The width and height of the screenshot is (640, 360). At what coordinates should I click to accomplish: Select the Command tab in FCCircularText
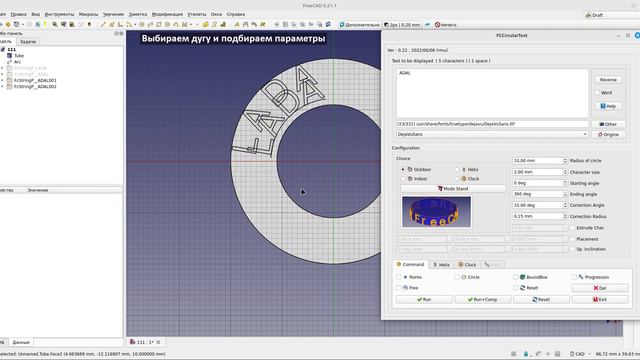410,264
